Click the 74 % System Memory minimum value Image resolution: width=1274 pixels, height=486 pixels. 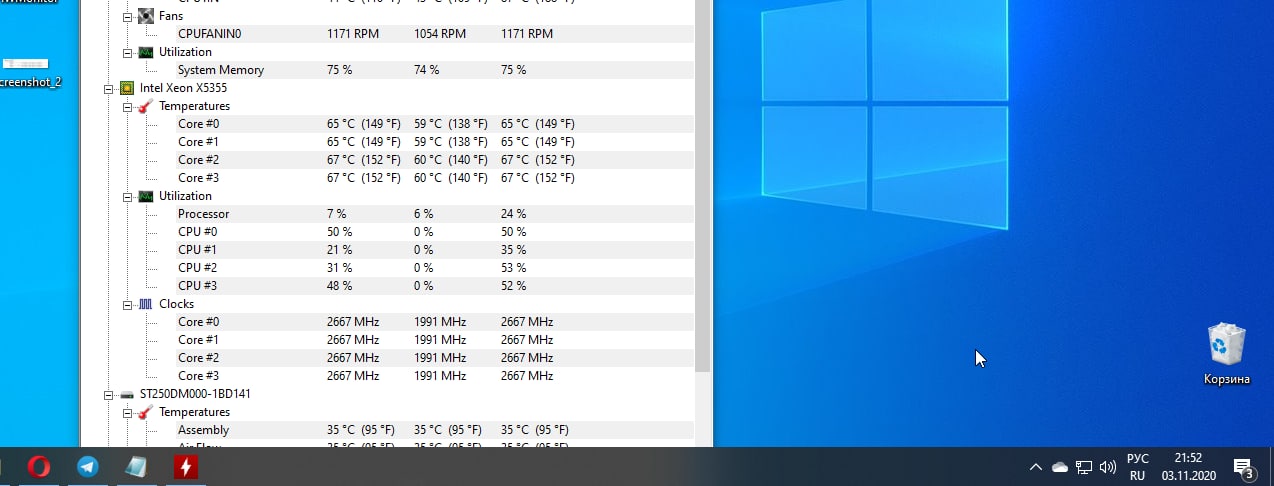(426, 70)
